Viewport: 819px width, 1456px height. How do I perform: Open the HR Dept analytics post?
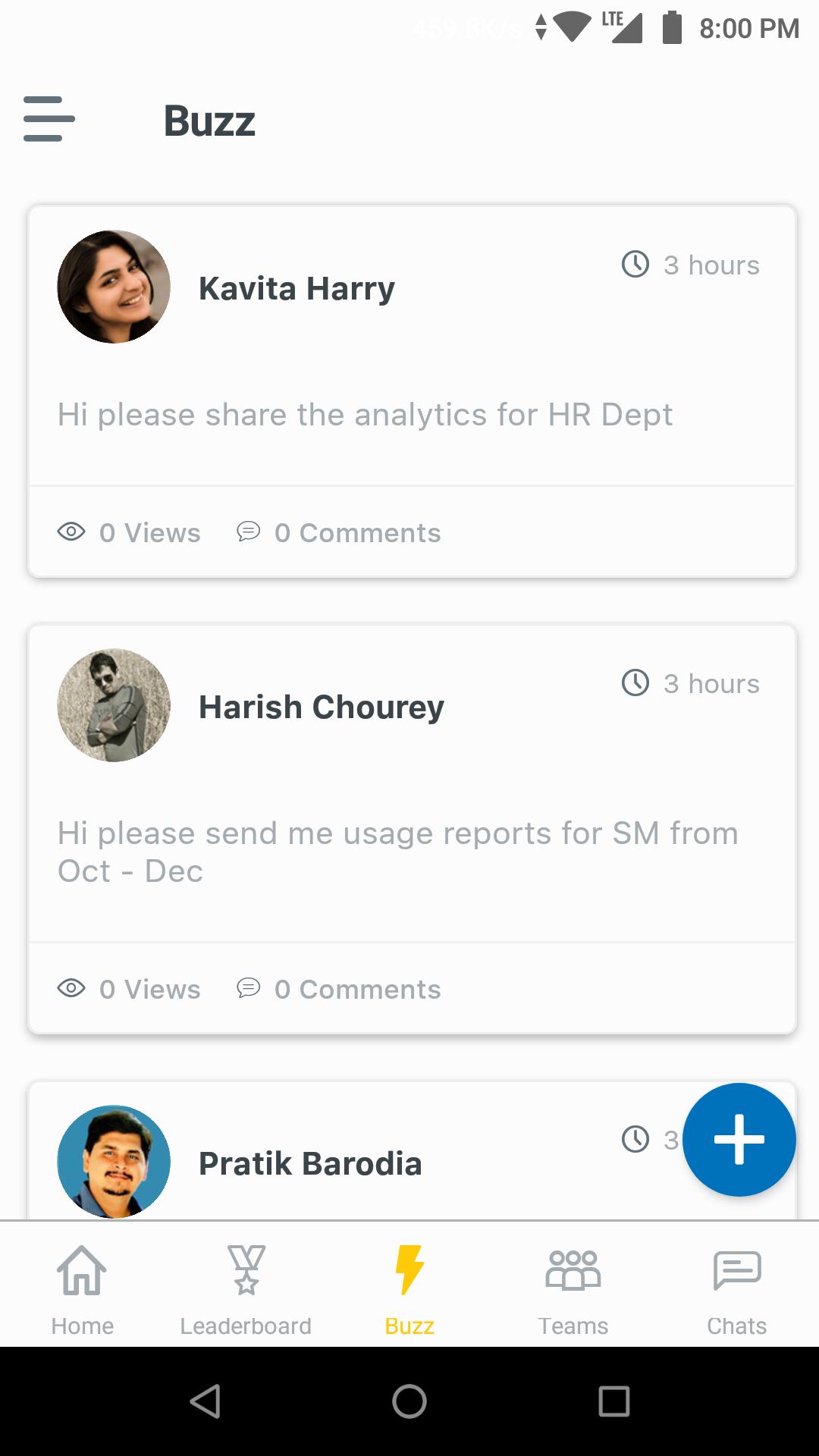point(365,415)
